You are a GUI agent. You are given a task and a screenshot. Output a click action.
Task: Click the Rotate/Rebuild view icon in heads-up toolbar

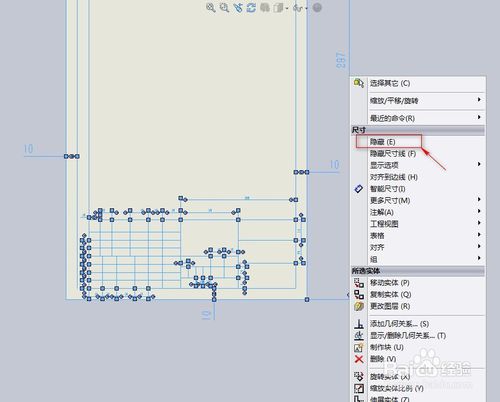point(251,8)
